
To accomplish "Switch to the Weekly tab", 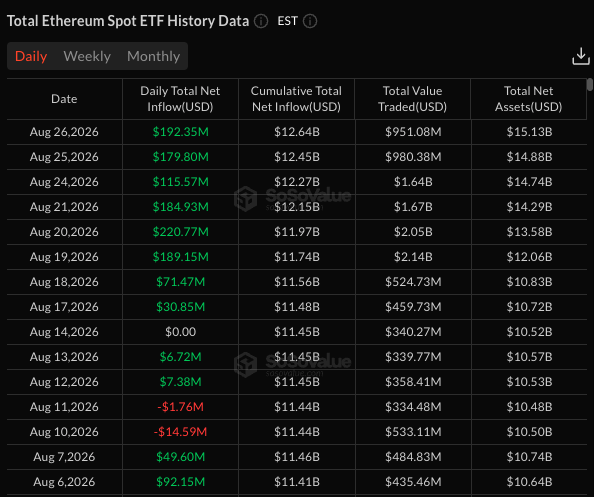I will (x=87, y=56).
